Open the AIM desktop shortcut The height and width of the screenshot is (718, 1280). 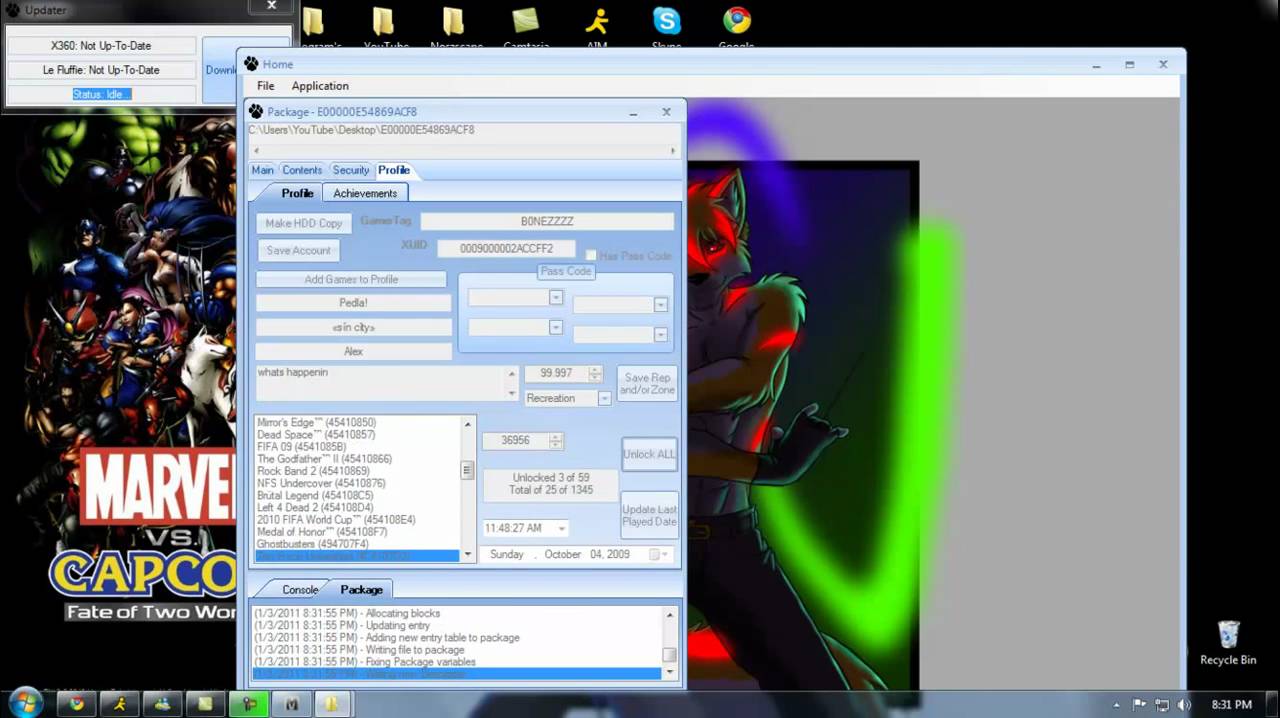click(597, 27)
